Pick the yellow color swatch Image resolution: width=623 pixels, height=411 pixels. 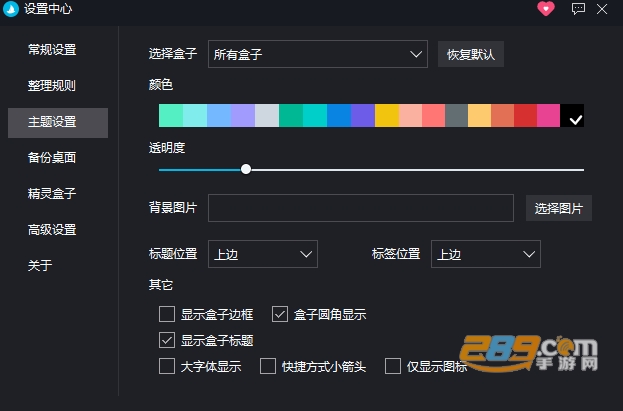387,116
